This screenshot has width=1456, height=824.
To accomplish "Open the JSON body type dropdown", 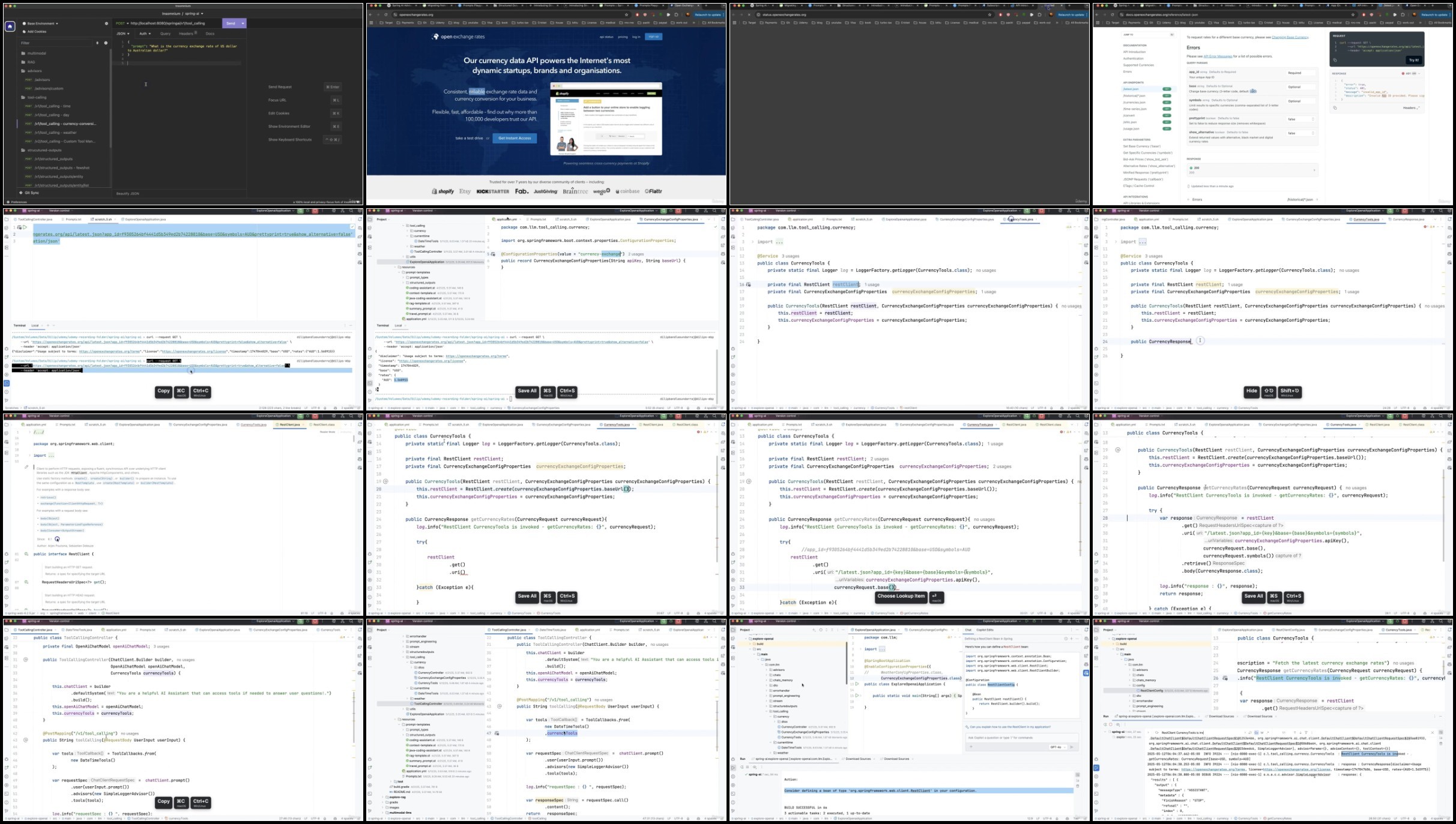I will click(x=123, y=34).
